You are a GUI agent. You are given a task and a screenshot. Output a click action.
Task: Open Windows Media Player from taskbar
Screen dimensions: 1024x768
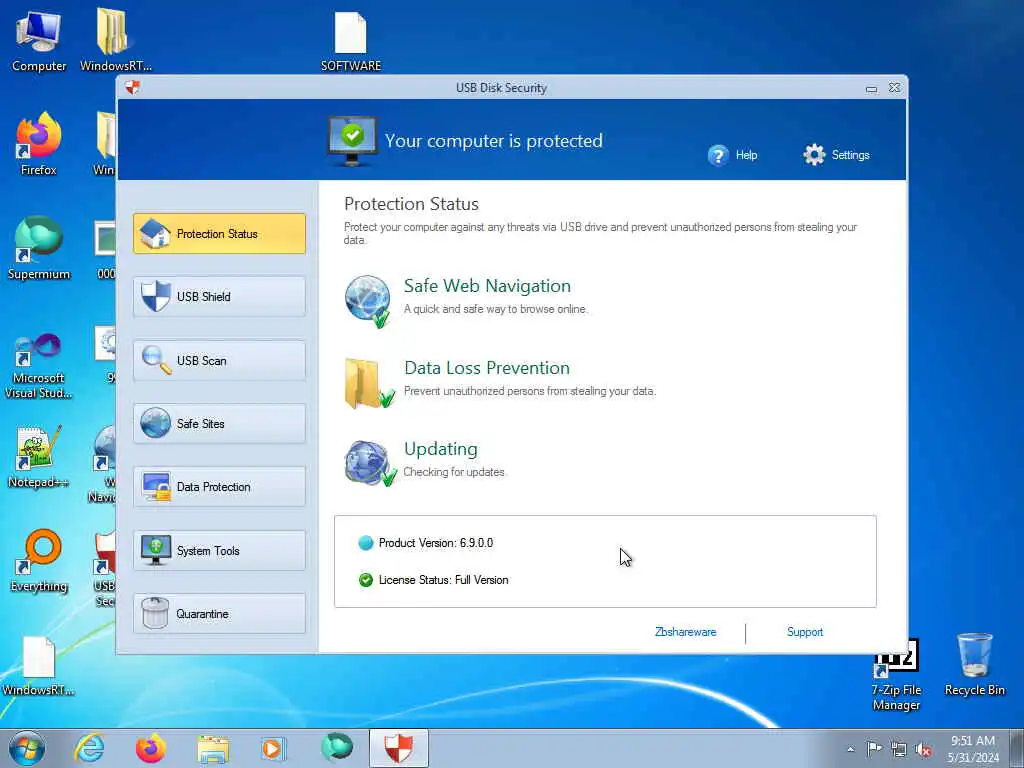click(273, 748)
